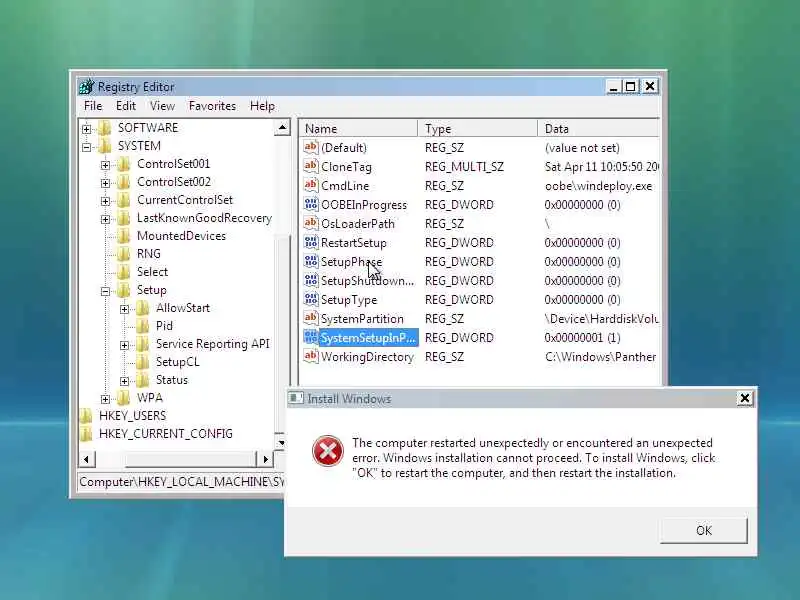Image resolution: width=800 pixels, height=600 pixels.
Task: Click the Install Windows title bar icon
Action: pyautogui.click(x=296, y=398)
